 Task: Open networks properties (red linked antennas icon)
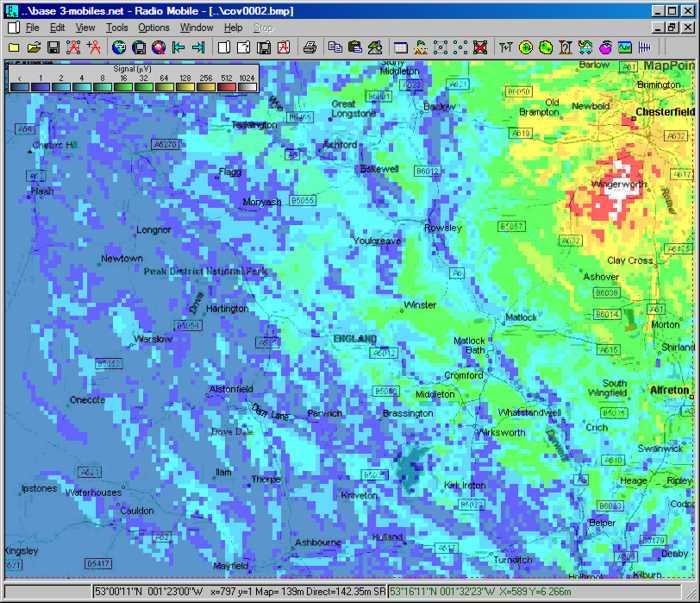coord(73,47)
